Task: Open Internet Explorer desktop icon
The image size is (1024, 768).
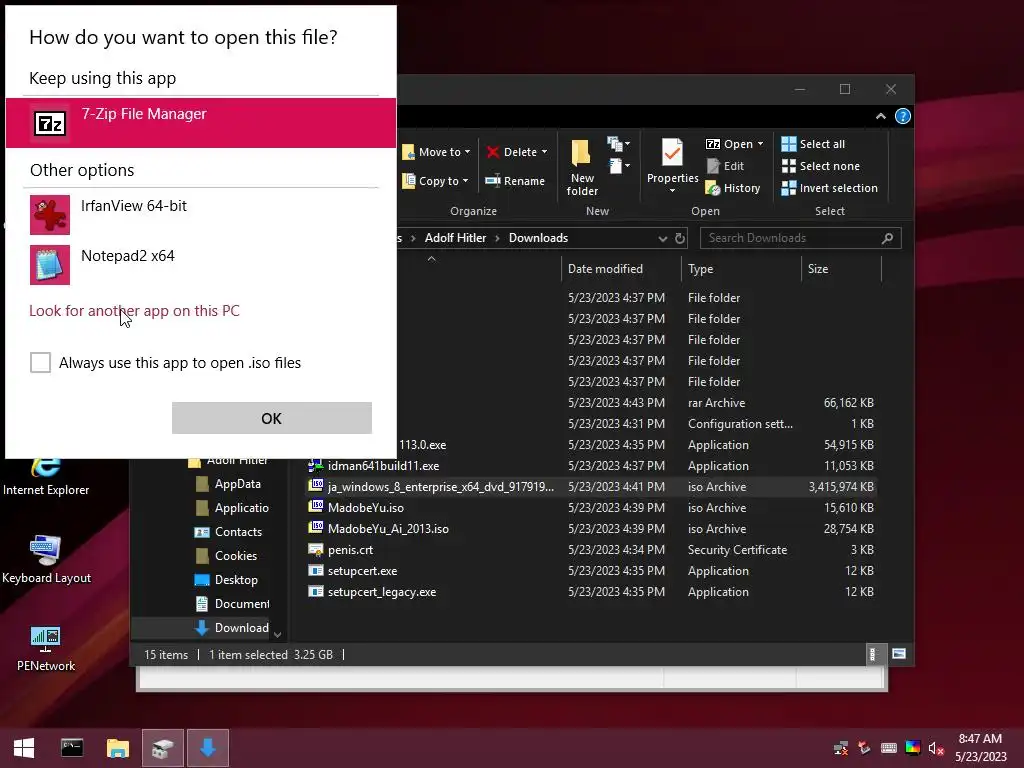Action: tap(46, 477)
